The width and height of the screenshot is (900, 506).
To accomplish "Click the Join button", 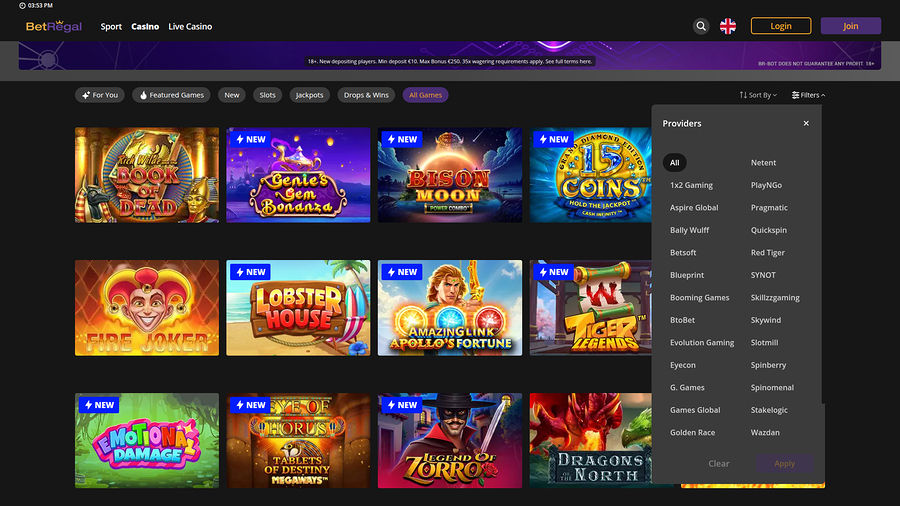I will (x=851, y=26).
